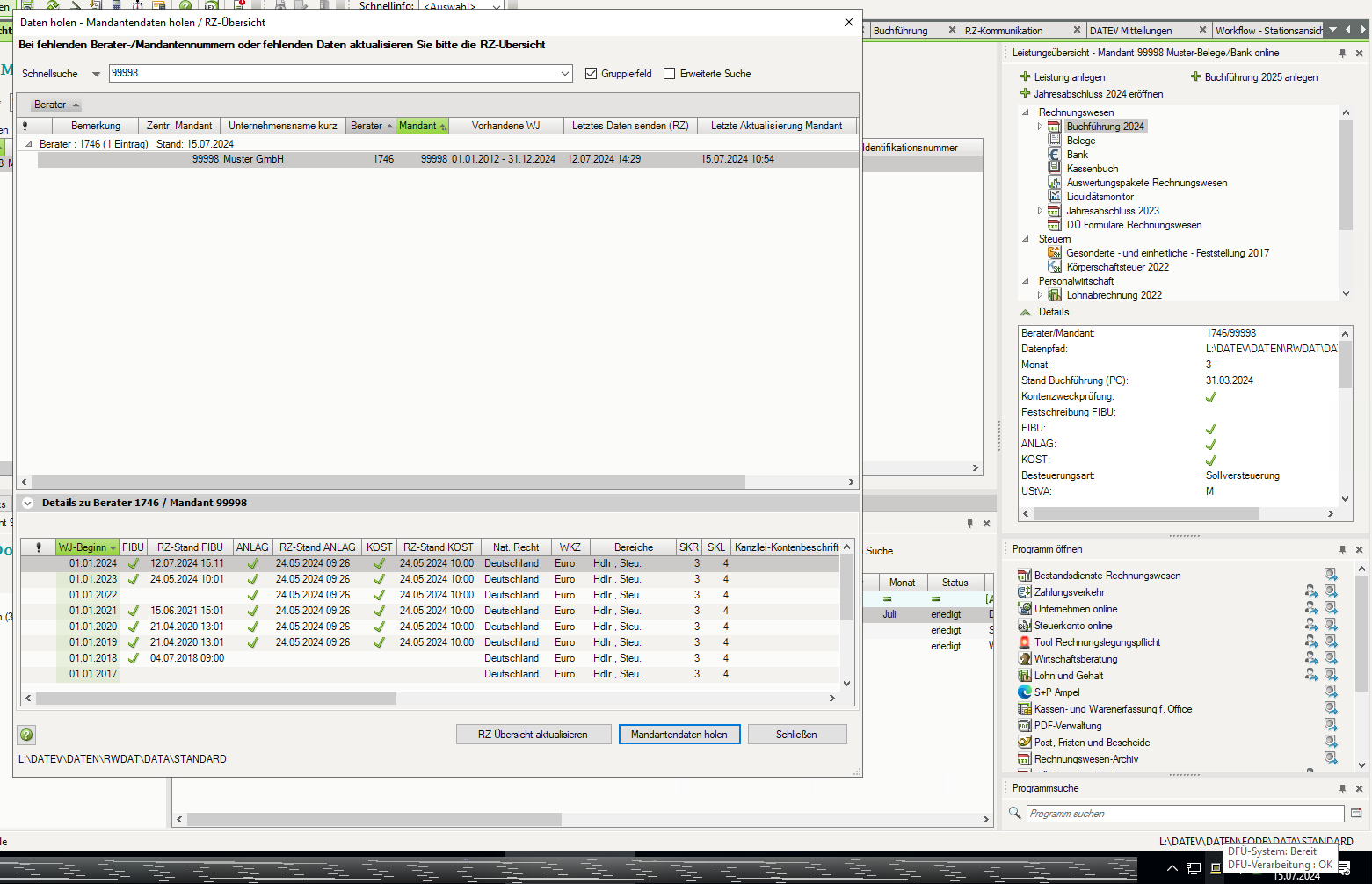Click Leistung anlegen plus icon

click(x=1025, y=77)
